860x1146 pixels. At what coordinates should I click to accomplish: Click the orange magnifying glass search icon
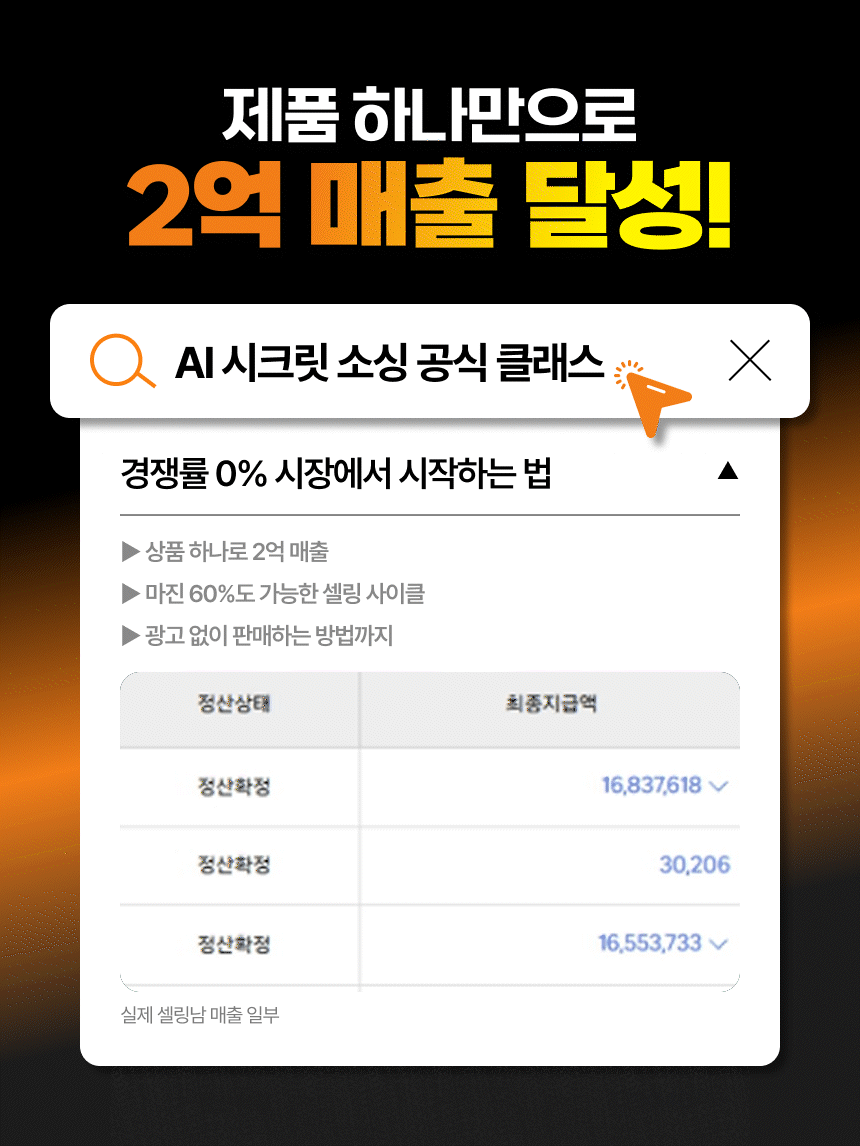pyautogui.click(x=122, y=360)
